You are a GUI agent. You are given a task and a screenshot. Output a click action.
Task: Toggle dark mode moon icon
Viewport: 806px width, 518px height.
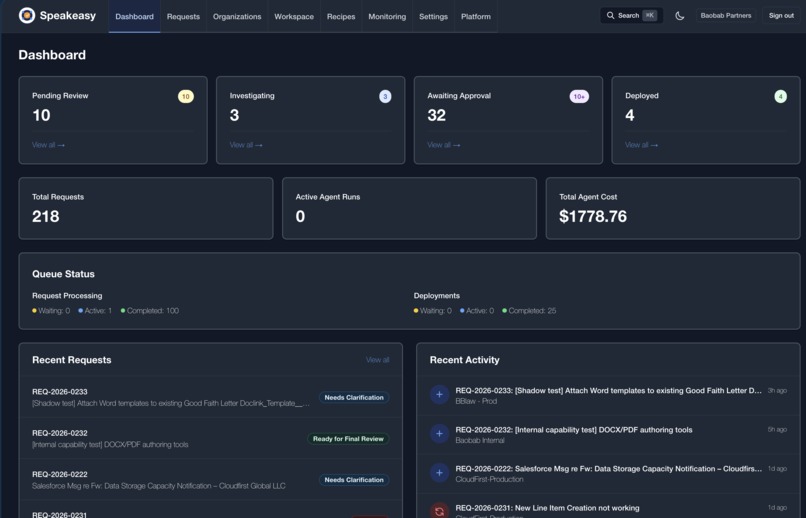coord(680,16)
